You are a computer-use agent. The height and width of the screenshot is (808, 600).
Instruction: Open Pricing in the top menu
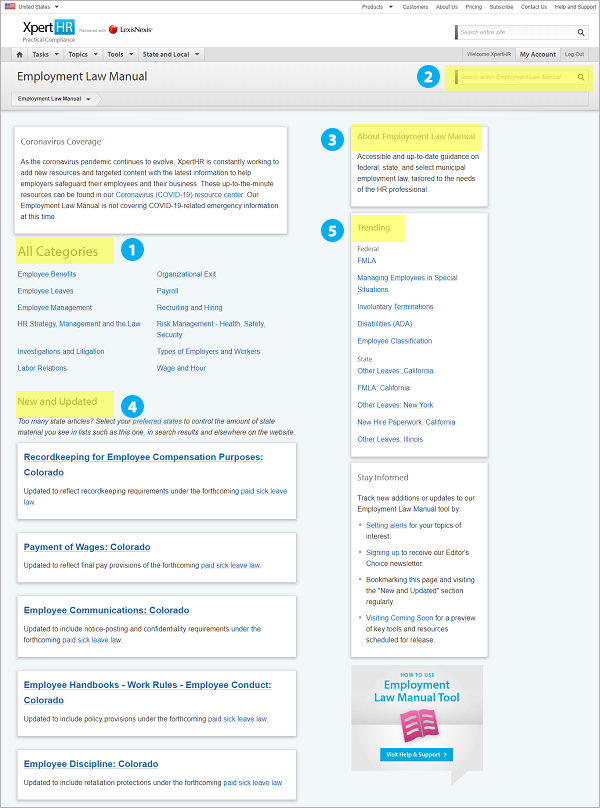pyautogui.click(x=474, y=7)
